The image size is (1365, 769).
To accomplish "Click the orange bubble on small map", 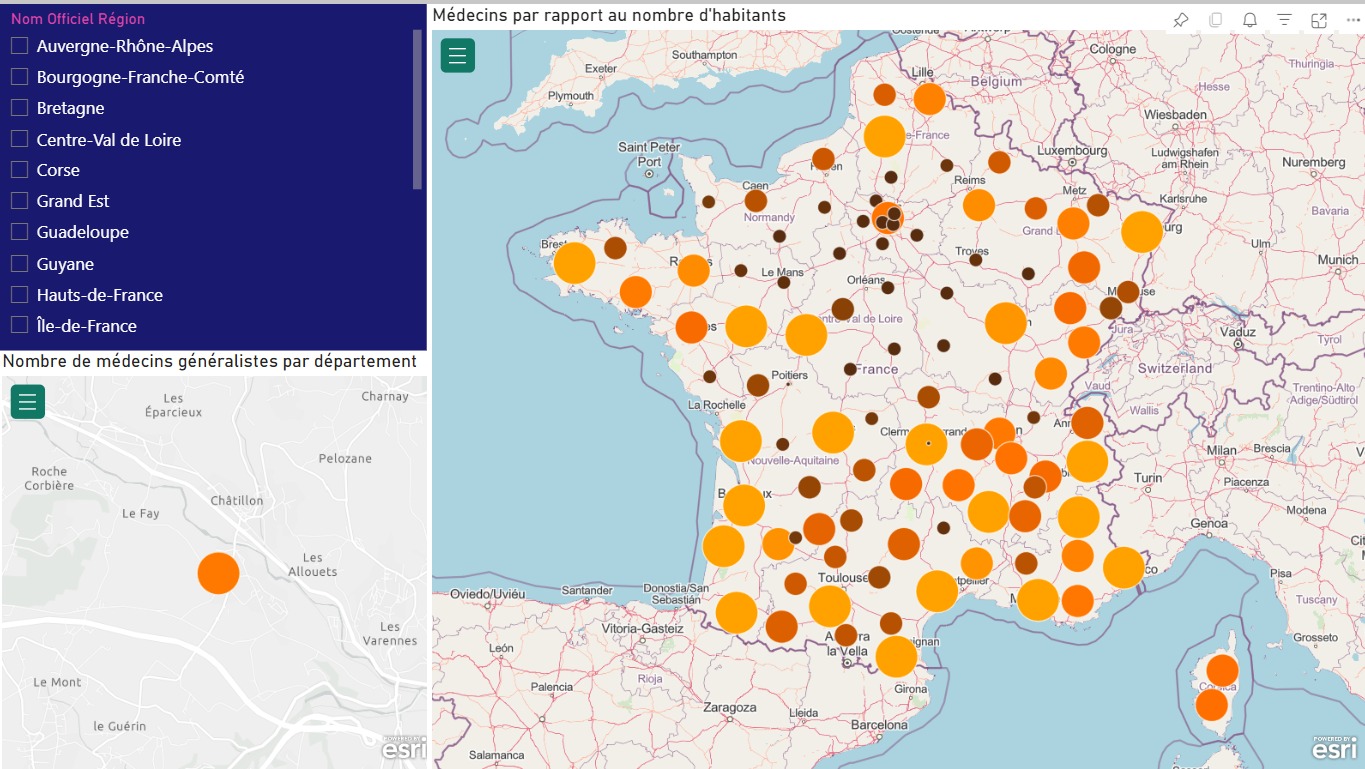I will tap(218, 573).
